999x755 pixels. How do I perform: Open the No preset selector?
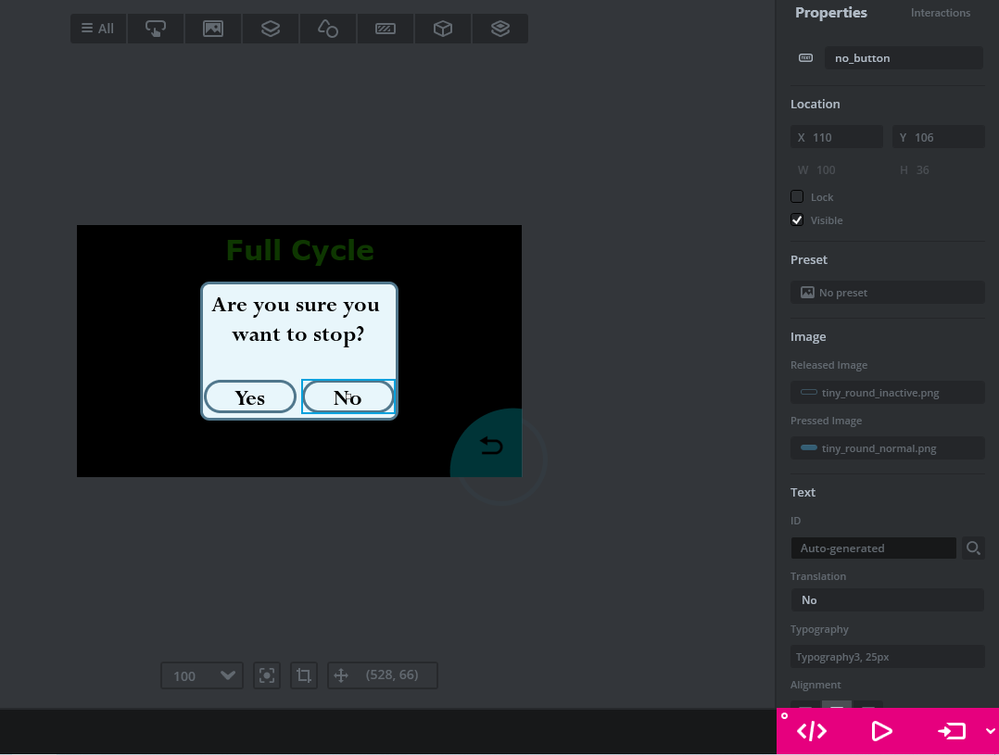coord(888,292)
